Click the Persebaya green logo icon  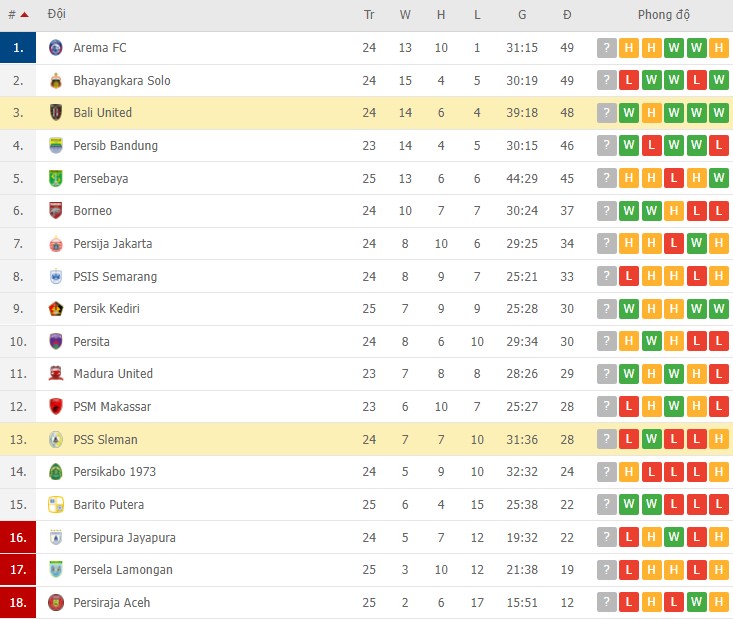tap(55, 179)
